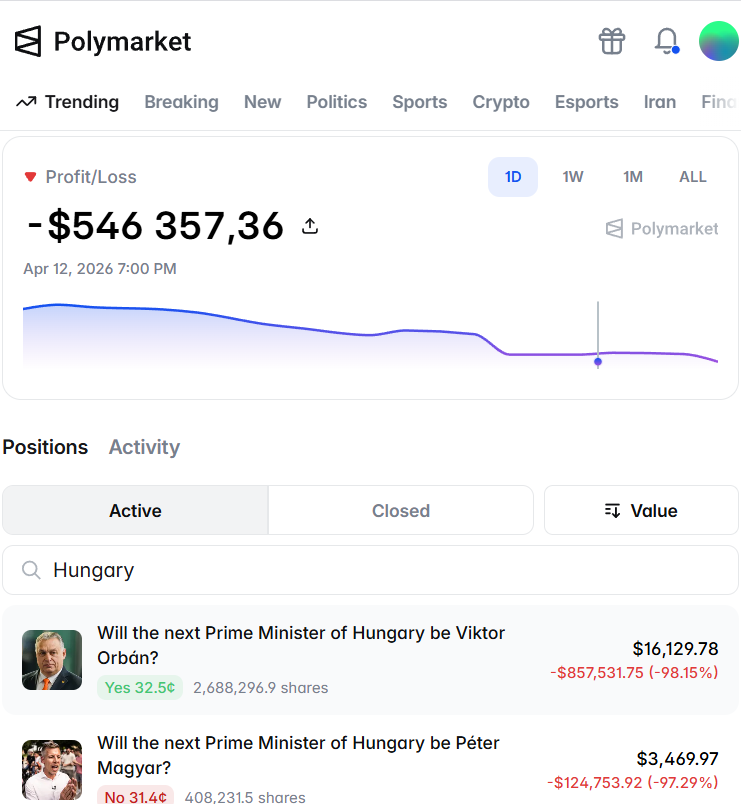Viewport: 741px width, 804px height.
Task: Click the No 31.4¢ badge
Action: tap(135, 796)
